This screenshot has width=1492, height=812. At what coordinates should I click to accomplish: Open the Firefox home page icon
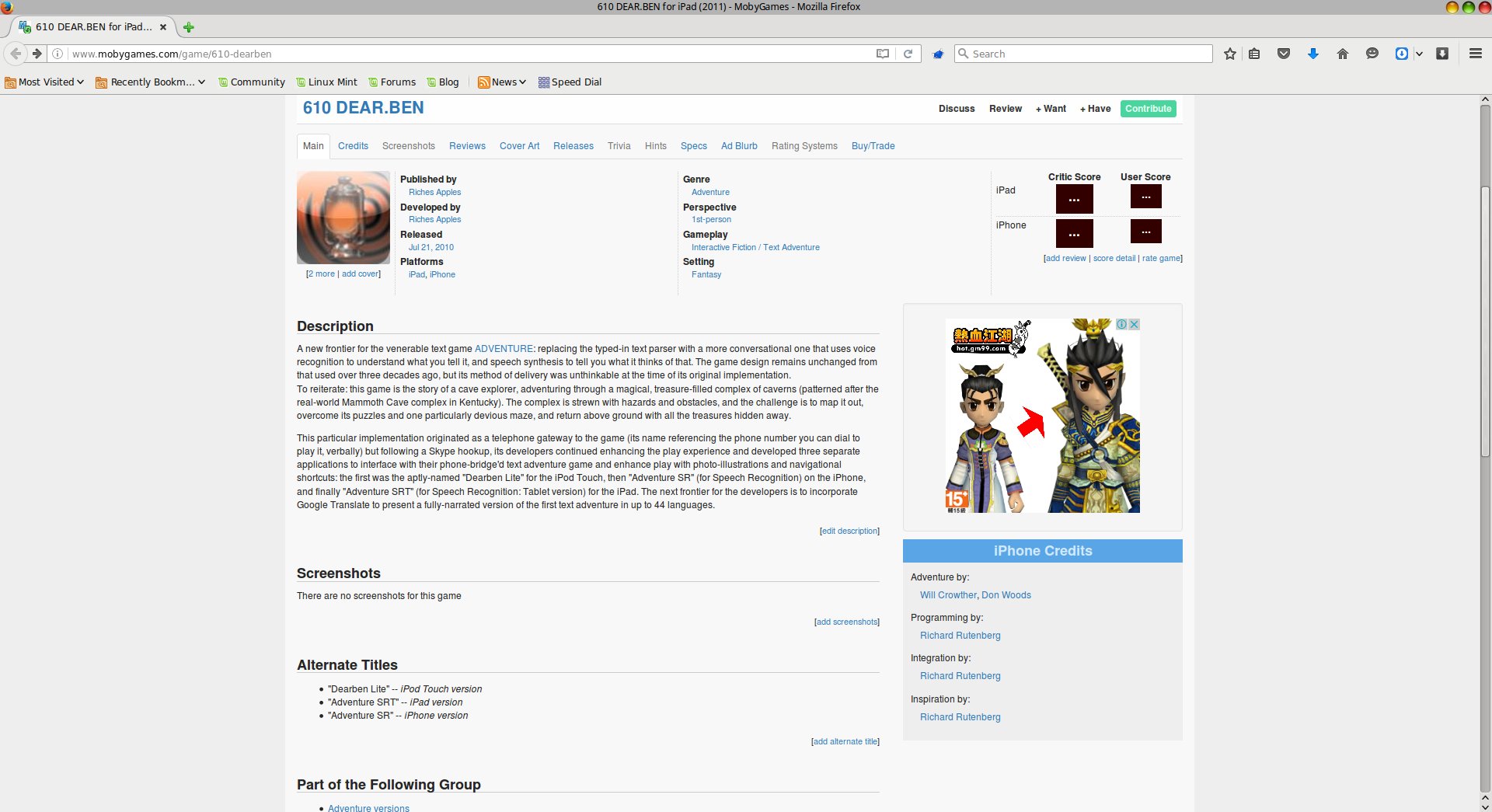click(1342, 54)
